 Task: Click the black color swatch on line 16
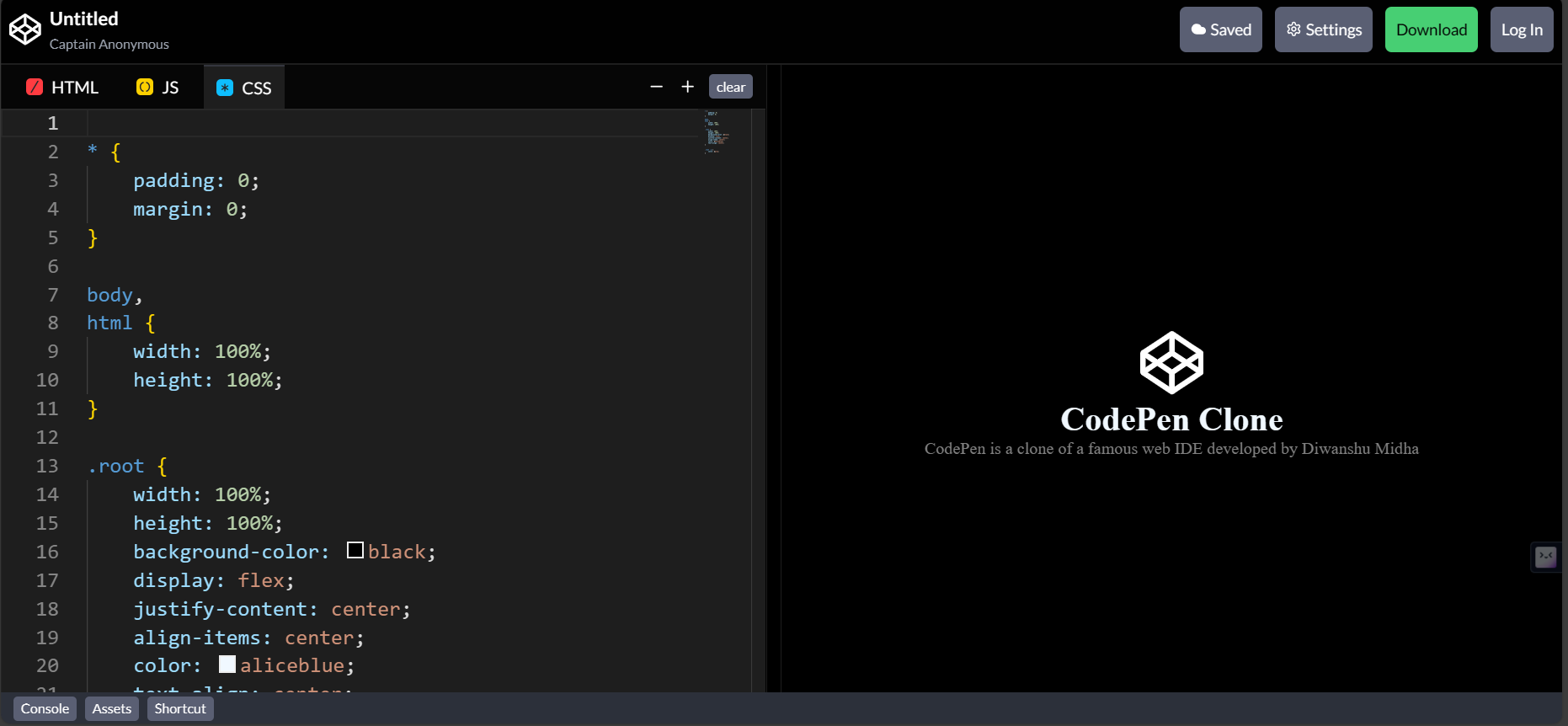point(355,550)
